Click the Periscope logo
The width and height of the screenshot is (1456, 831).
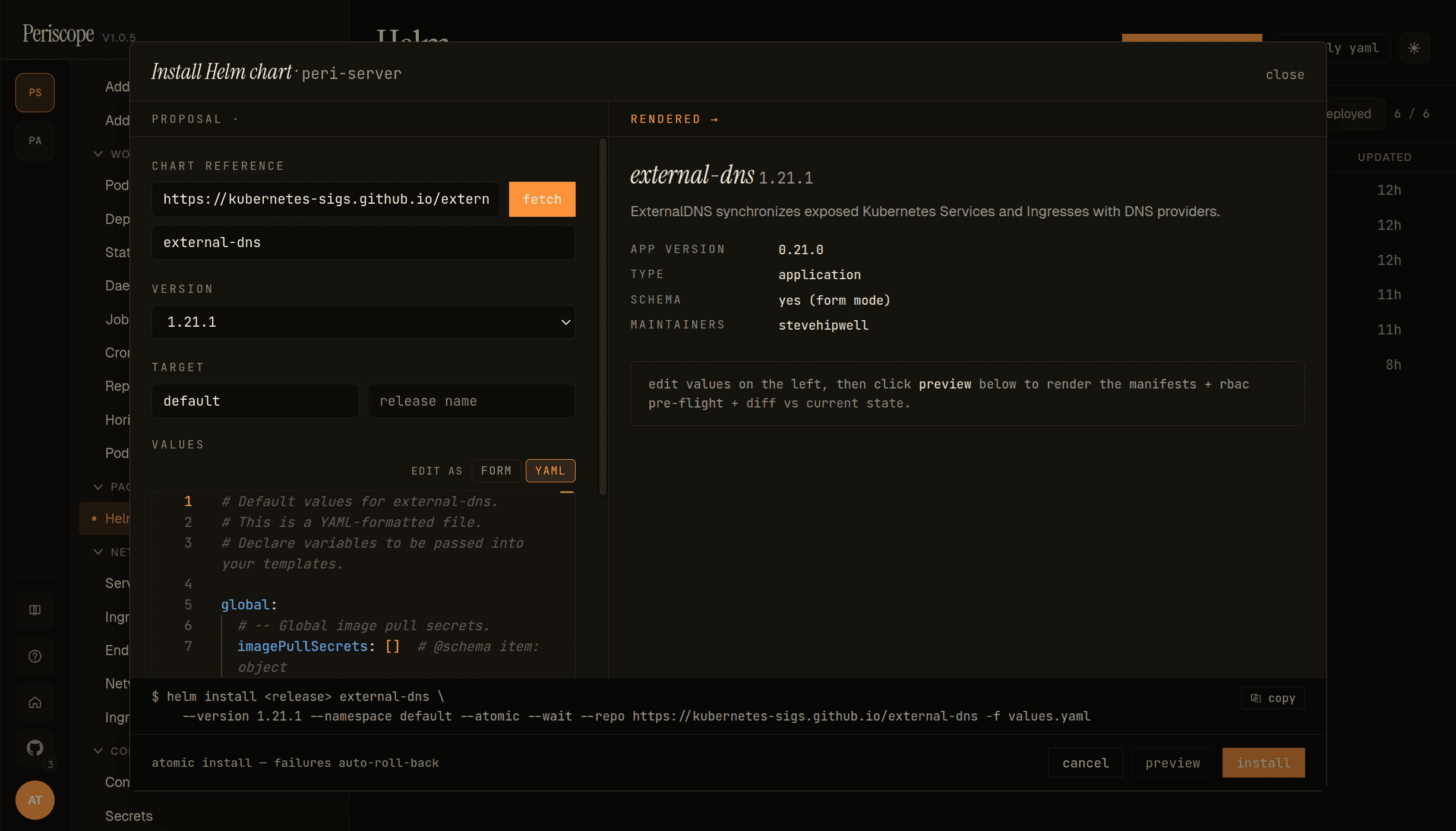58,34
